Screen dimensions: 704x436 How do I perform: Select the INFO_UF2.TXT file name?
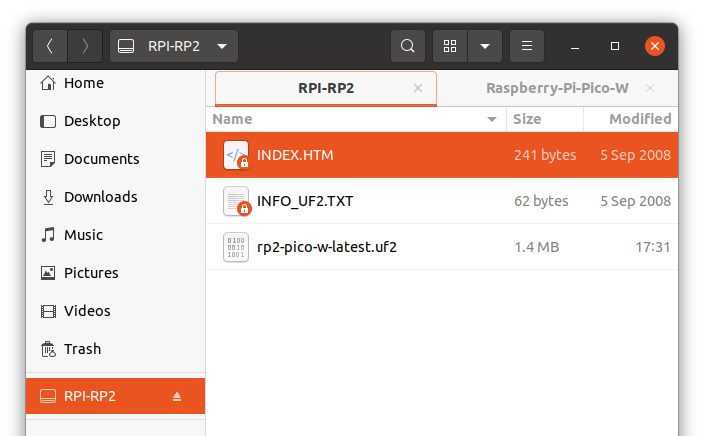click(305, 201)
